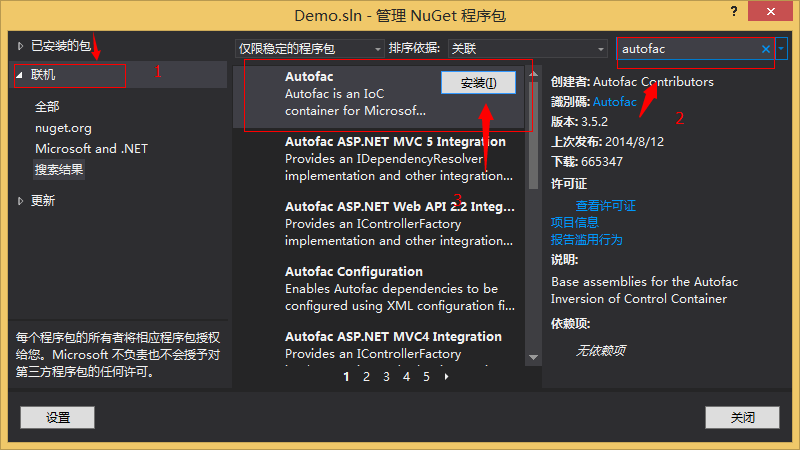Click the version text 3.5.2
This screenshot has width=800, height=450.
click(594, 121)
